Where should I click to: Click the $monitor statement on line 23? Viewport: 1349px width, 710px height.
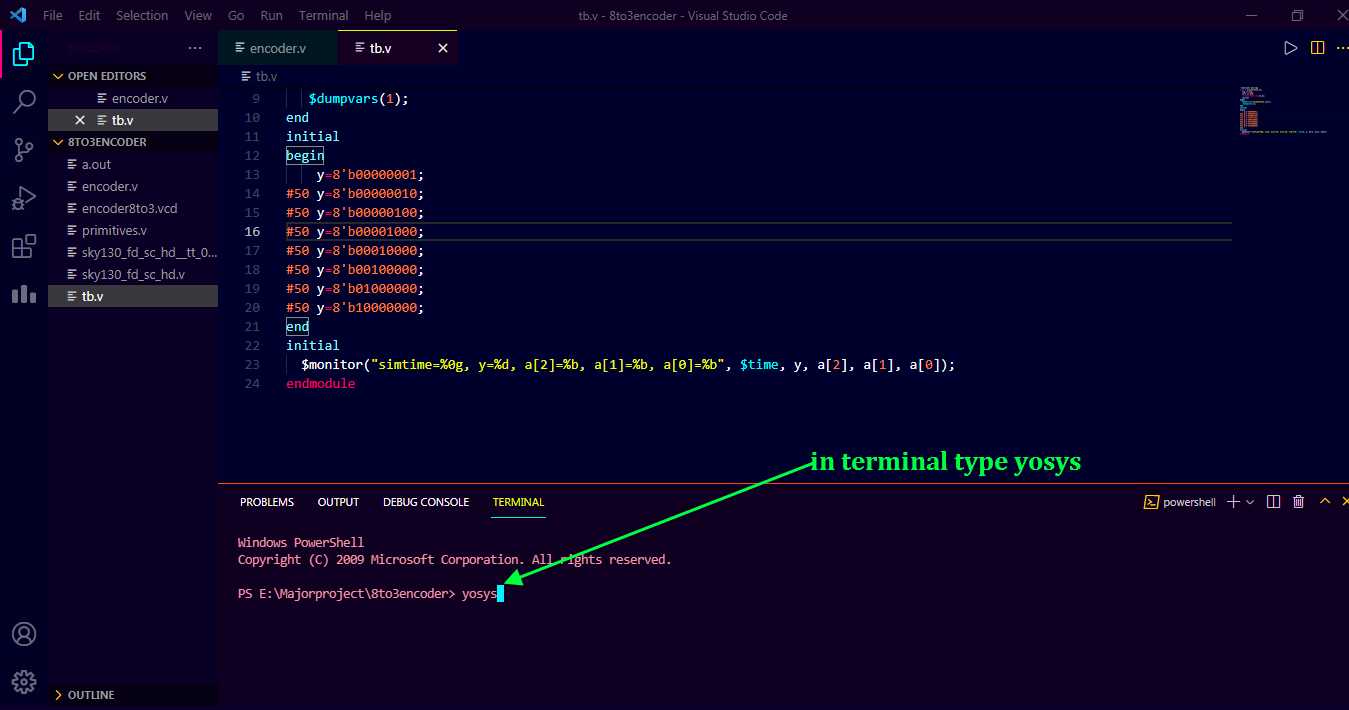pos(628,365)
